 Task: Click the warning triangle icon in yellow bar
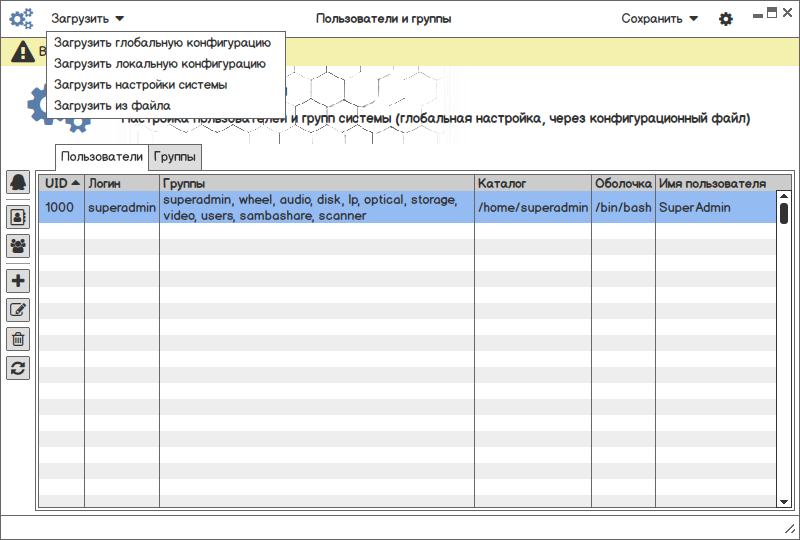point(22,53)
